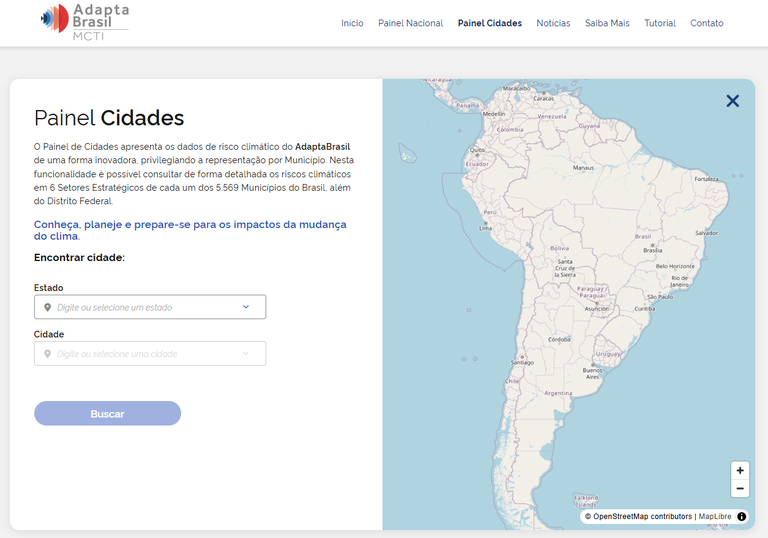Click the Caracas label on the map
768x538 pixels.
(544, 98)
